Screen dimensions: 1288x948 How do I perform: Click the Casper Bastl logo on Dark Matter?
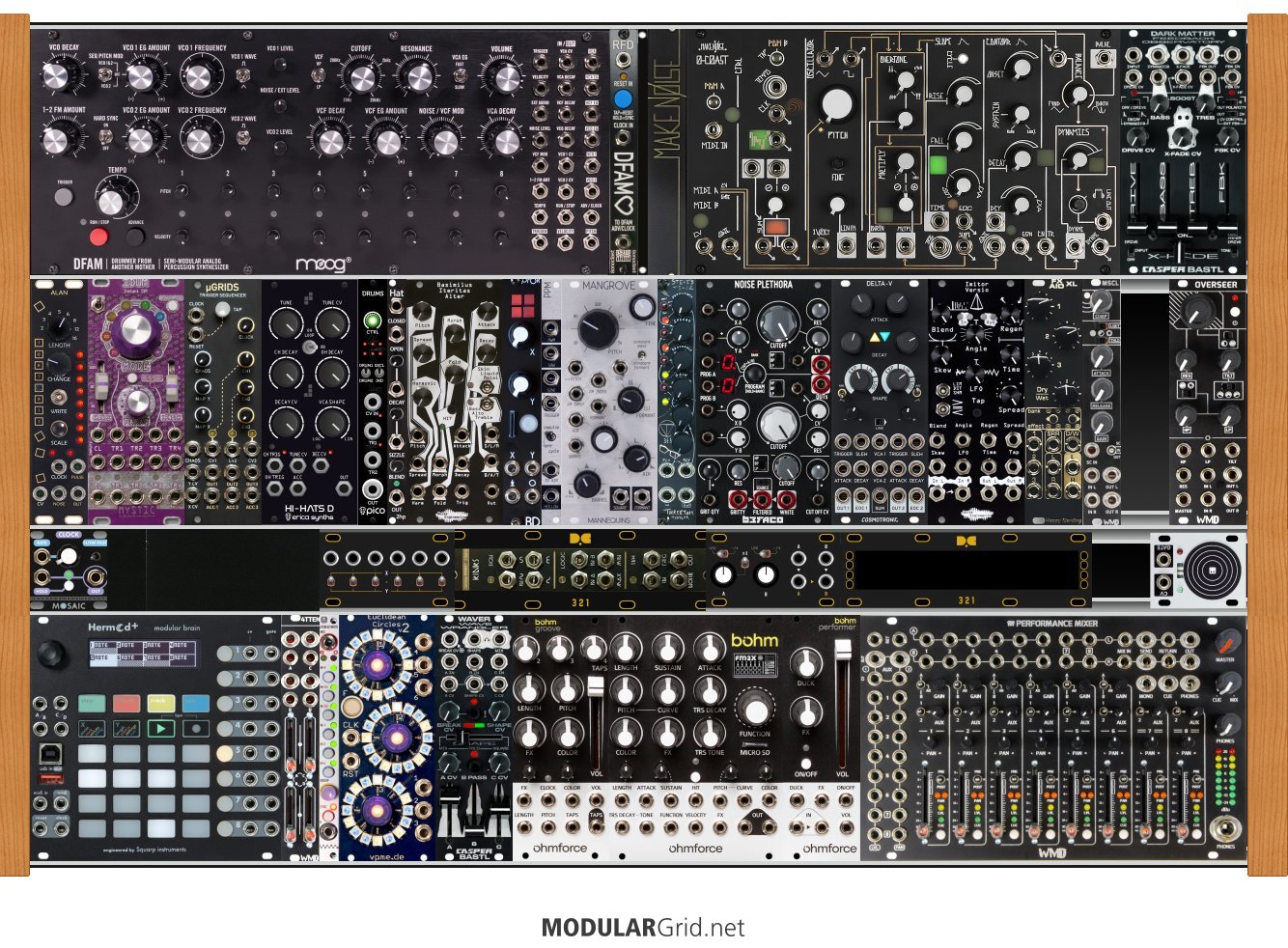click(x=1183, y=268)
